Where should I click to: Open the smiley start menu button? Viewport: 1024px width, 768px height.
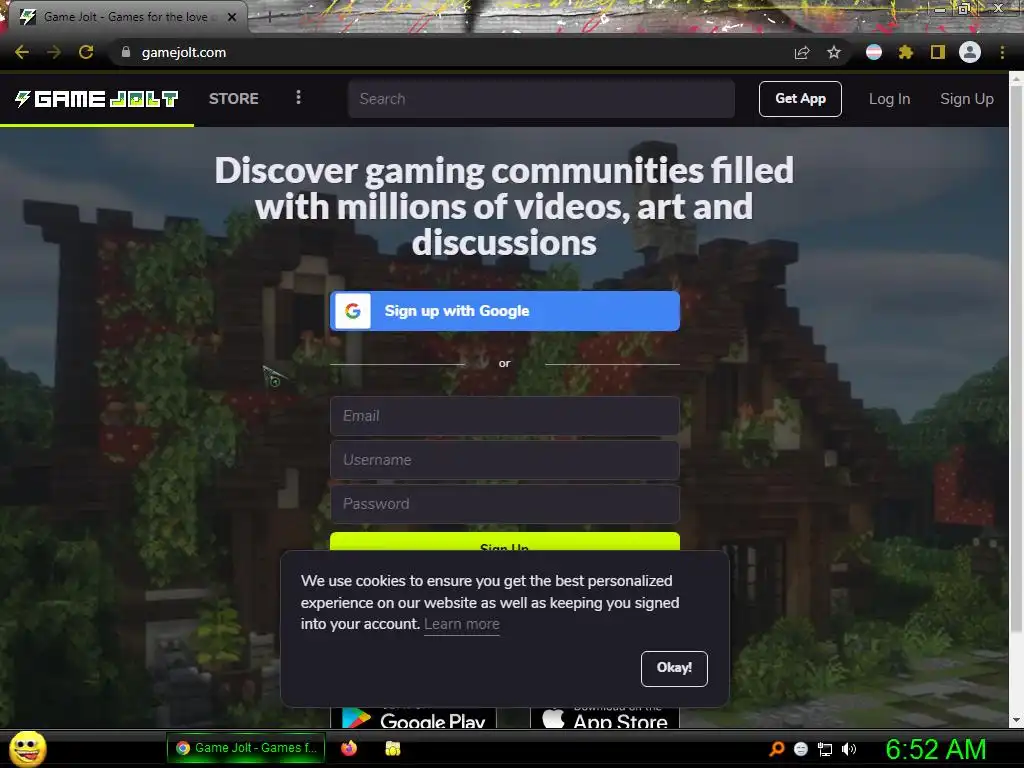[x=27, y=748]
